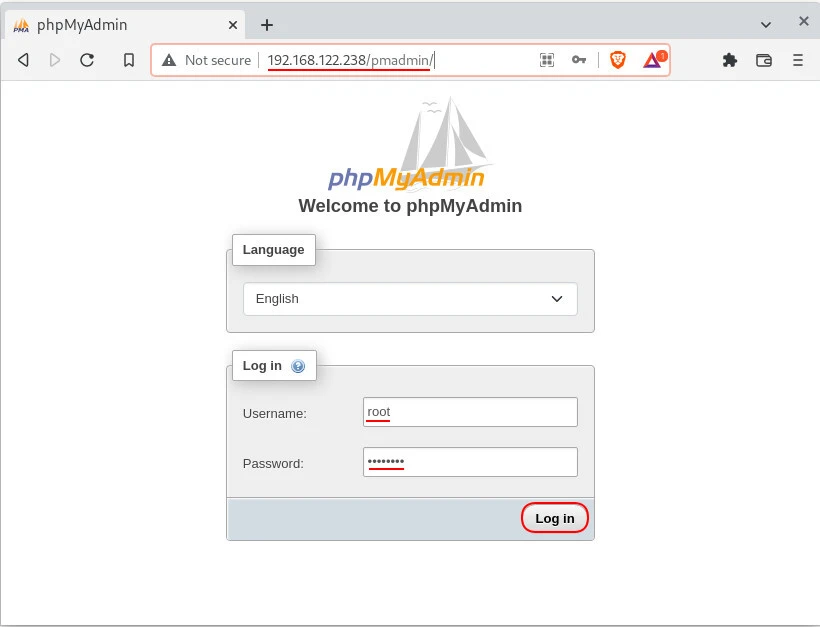Close the phpMyAdmin tab
This screenshot has height=627, width=820.
click(232, 25)
